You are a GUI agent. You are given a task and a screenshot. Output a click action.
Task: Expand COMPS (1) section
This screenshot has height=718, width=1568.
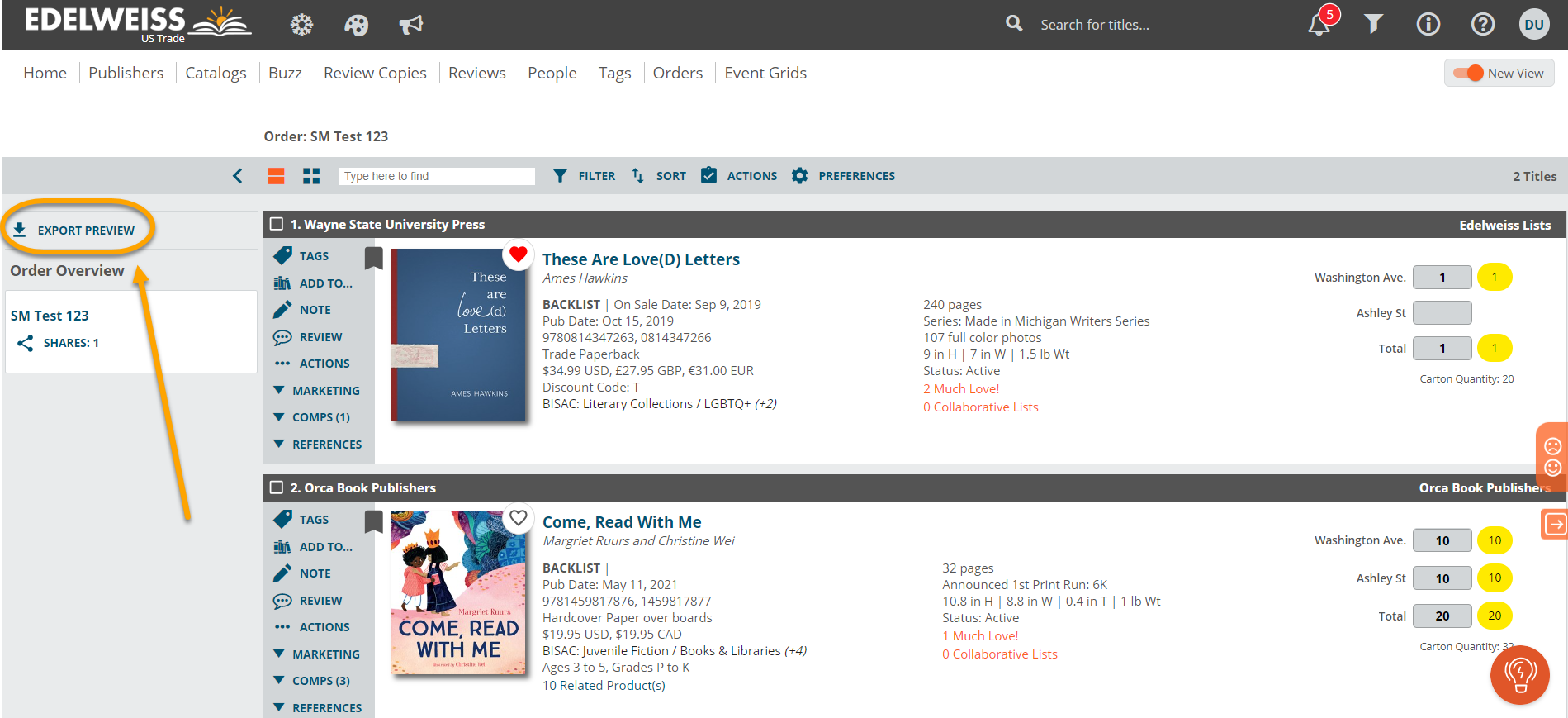pyautogui.click(x=312, y=417)
